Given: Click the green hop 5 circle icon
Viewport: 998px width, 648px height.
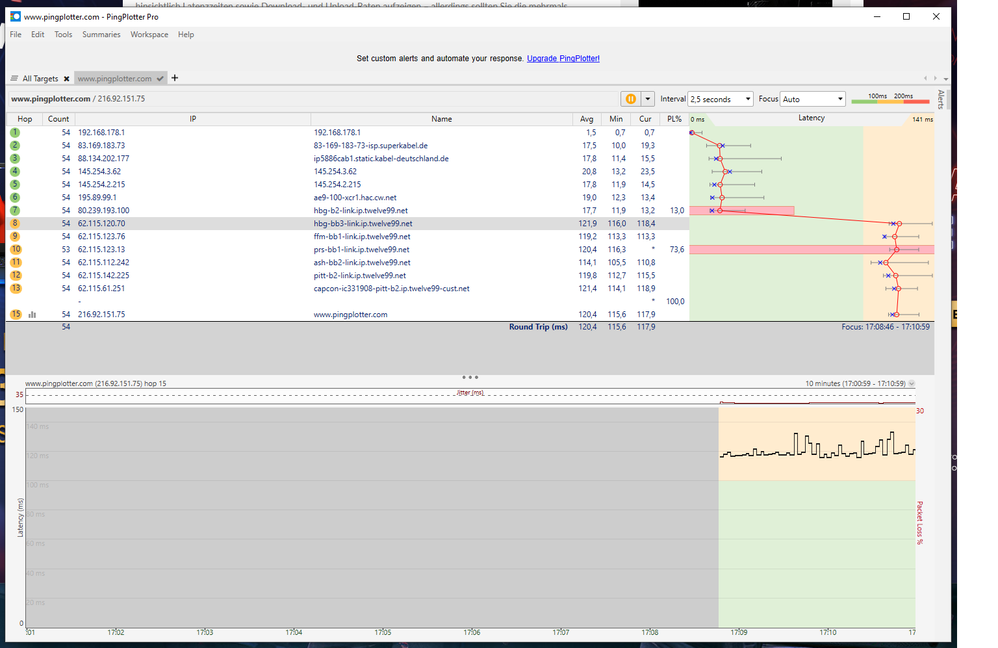Looking at the screenshot, I should click(x=15, y=185).
